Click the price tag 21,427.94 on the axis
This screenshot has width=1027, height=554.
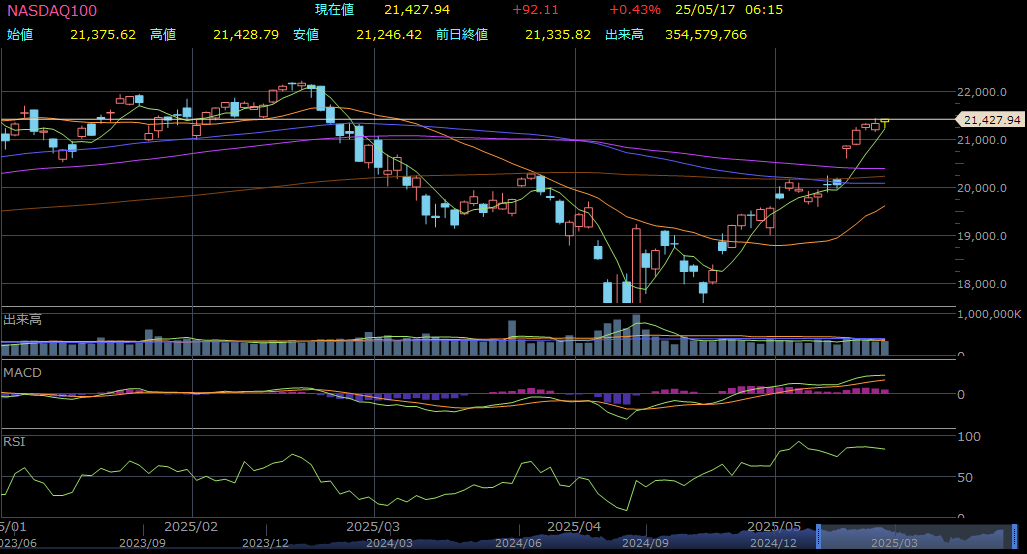click(x=992, y=120)
